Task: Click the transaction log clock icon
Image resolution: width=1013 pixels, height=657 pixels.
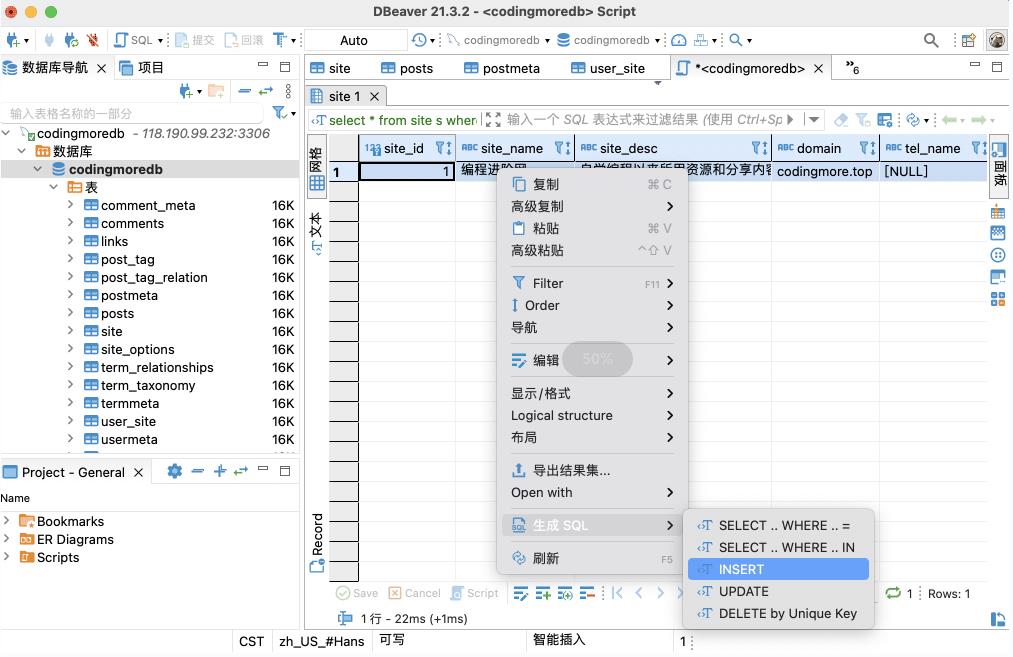Action: click(419, 40)
